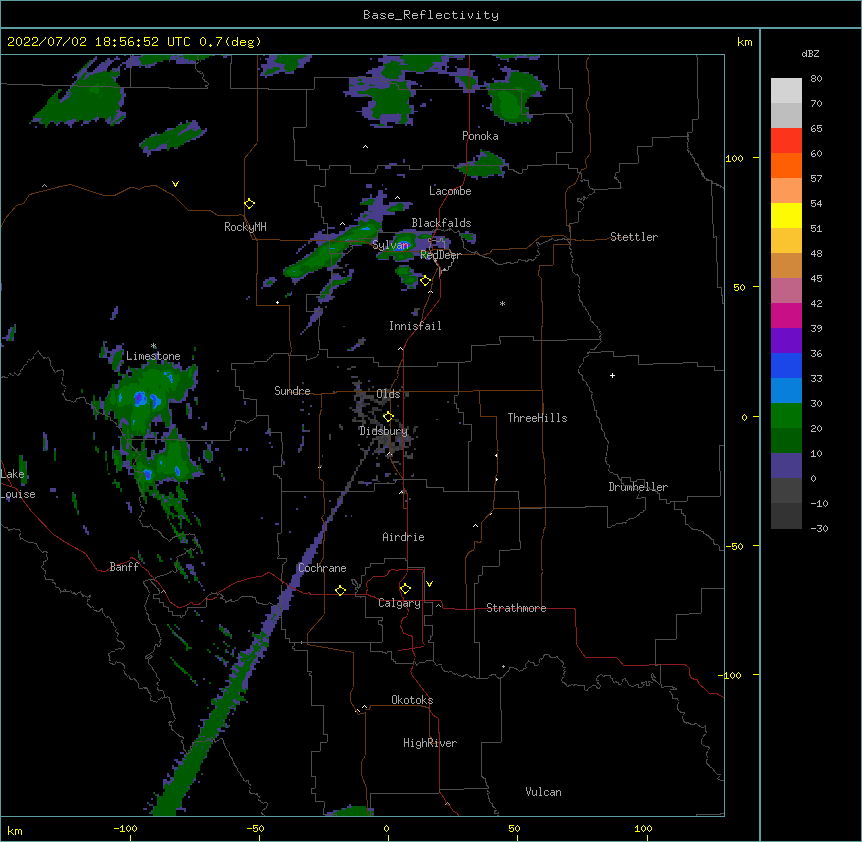Click the storm cell over Sylvan Lake

tap(404, 245)
